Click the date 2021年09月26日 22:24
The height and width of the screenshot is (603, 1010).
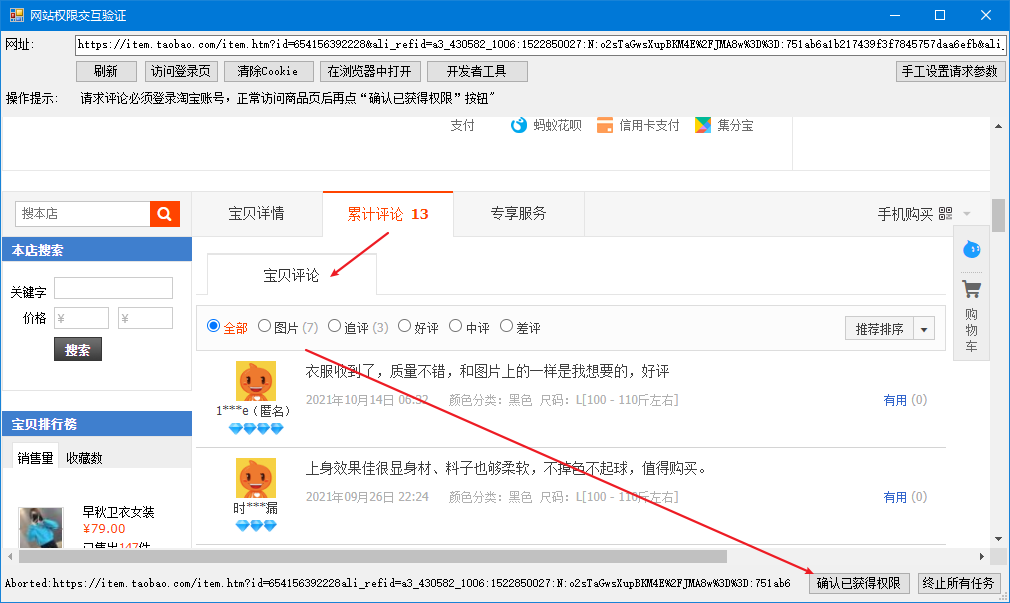367,497
